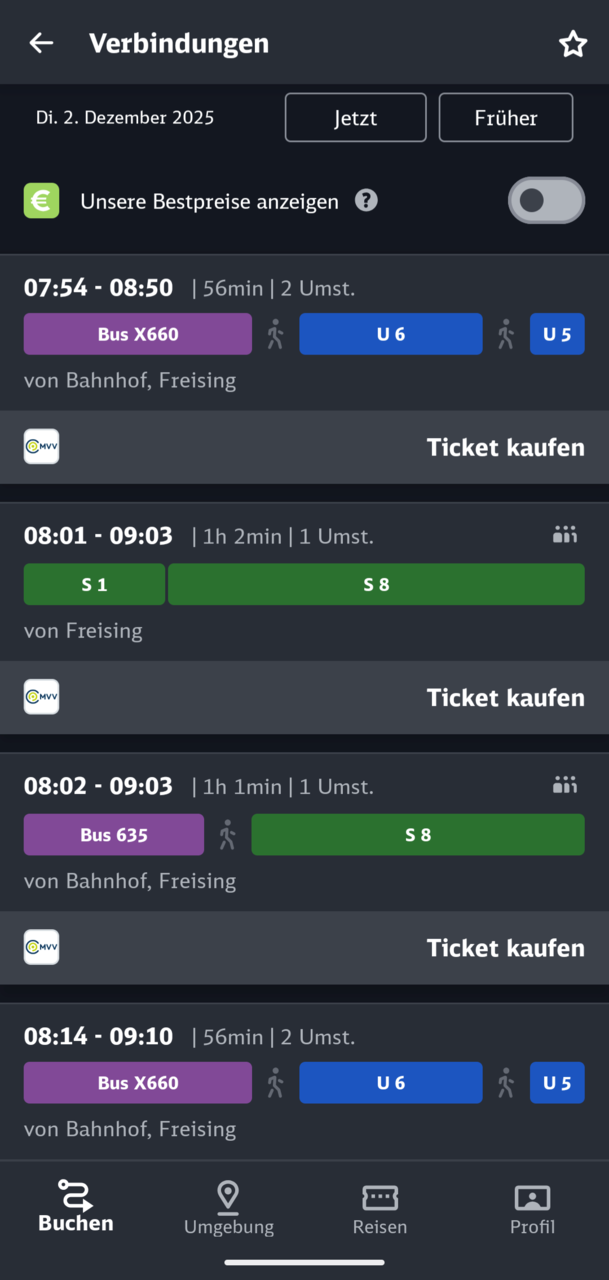The width and height of the screenshot is (609, 1280).
Task: Open the Profil tab
Action: 532,1206
